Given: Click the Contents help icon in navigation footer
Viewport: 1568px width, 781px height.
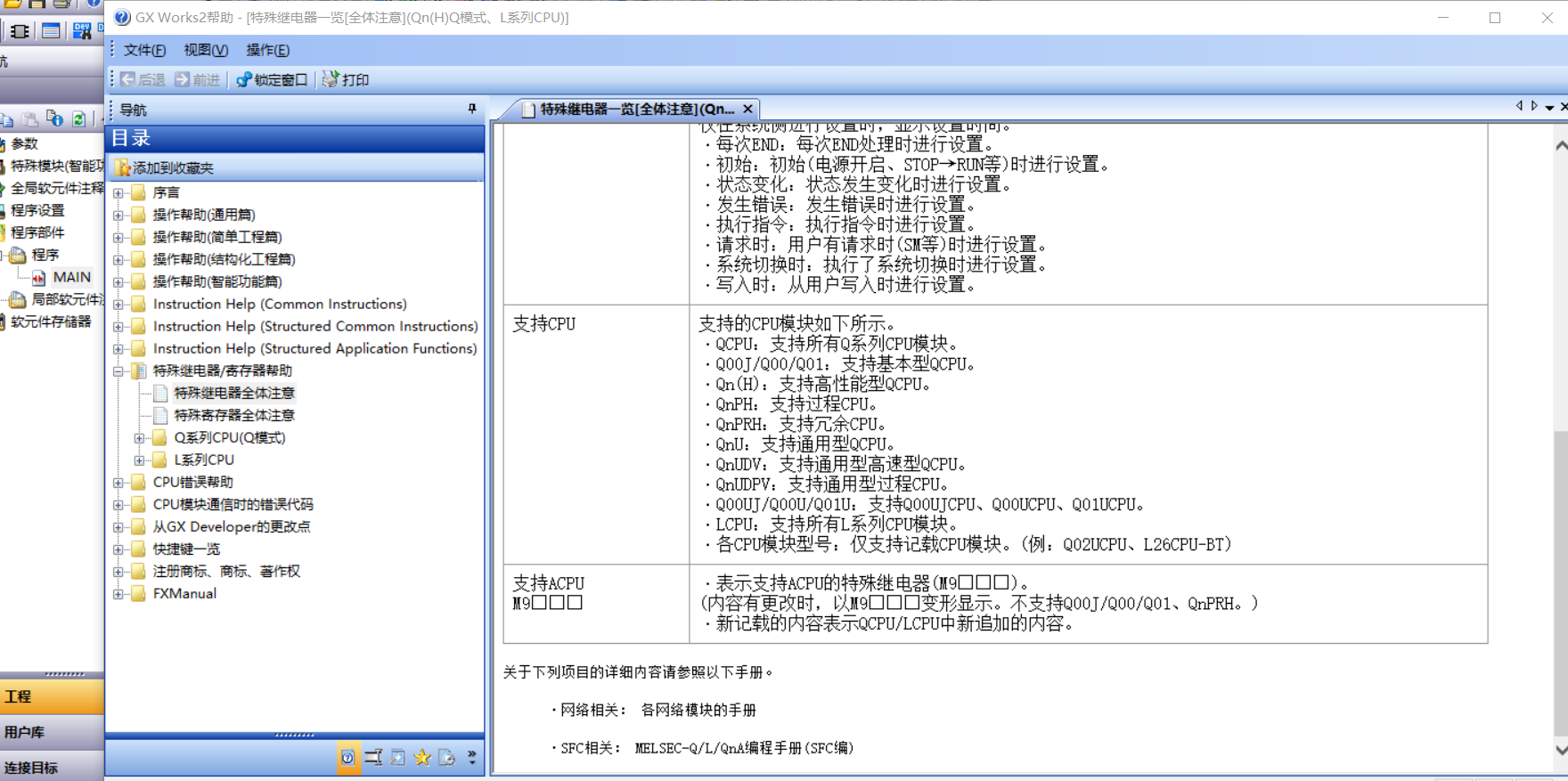Looking at the screenshot, I should point(347,758).
